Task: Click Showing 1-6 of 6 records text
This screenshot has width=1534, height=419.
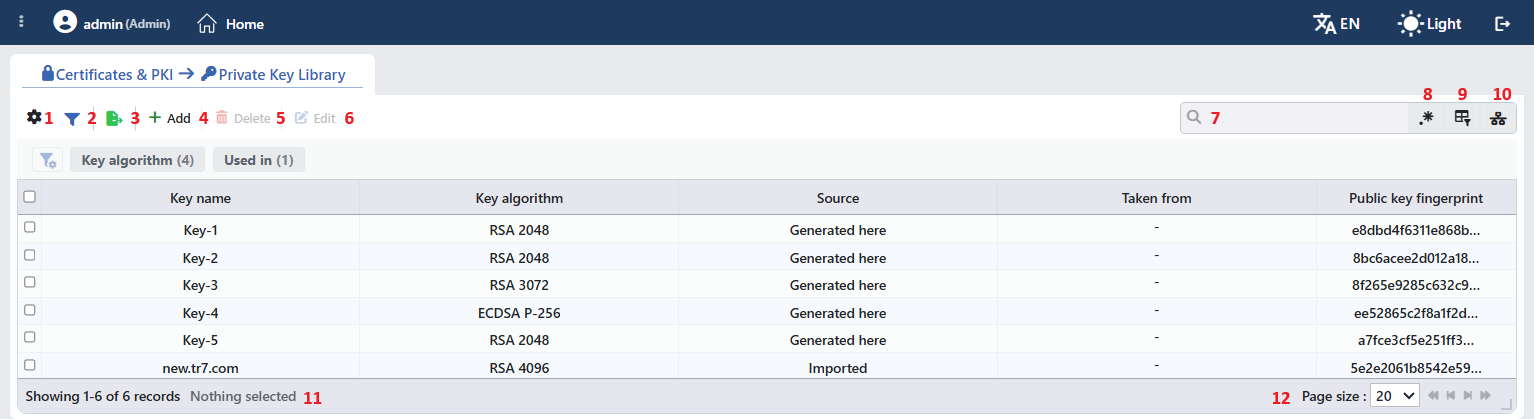Action: point(103,396)
